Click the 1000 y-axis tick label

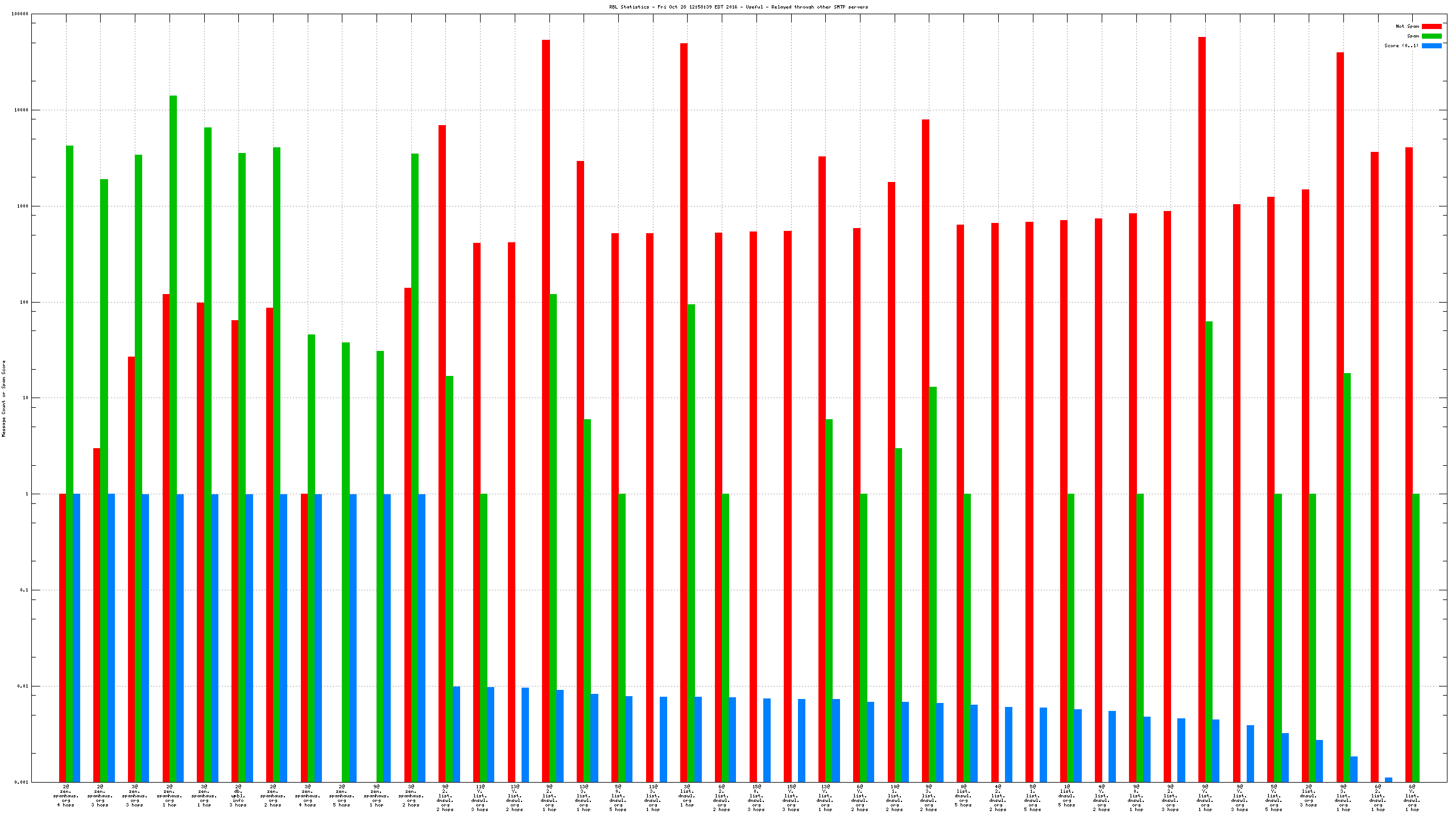point(22,206)
